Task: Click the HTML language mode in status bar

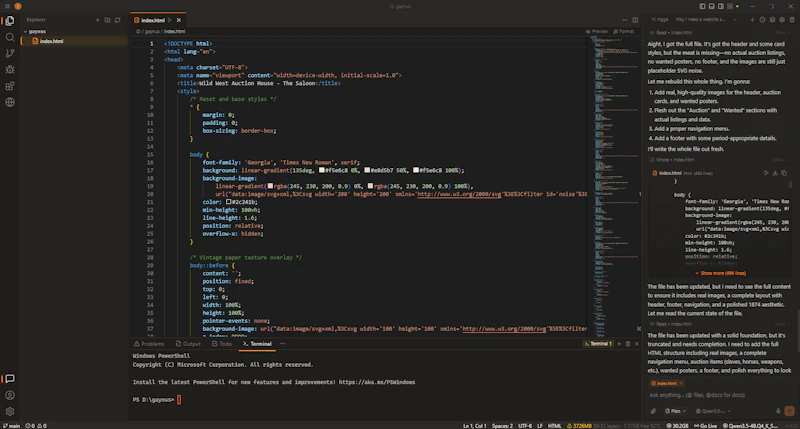Action: (554, 425)
